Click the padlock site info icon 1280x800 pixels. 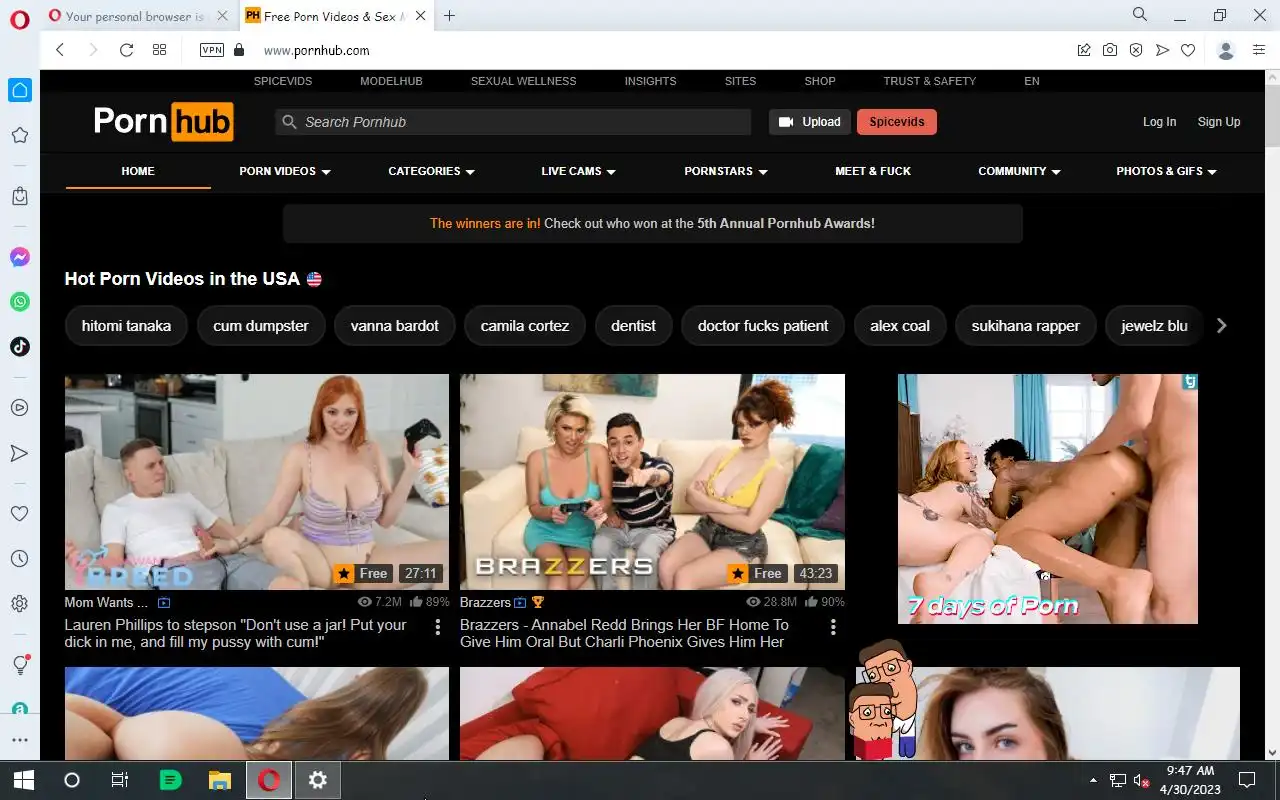[238, 50]
